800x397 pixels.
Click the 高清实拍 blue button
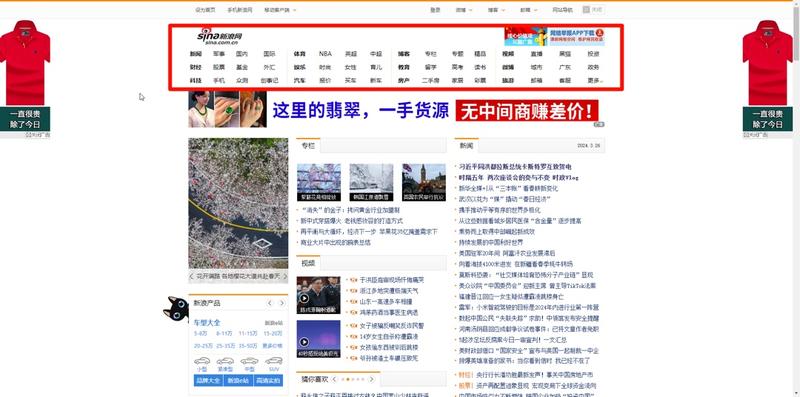[x=268, y=381]
